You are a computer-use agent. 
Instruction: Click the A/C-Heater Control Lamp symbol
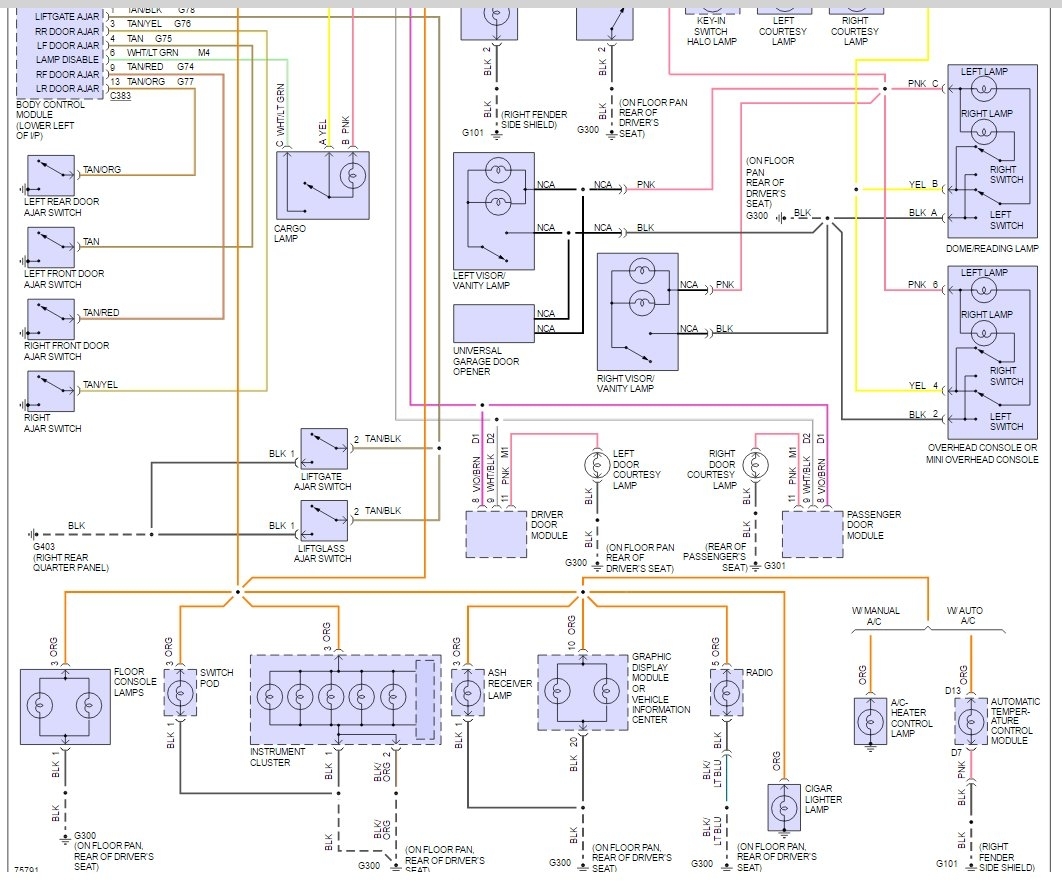click(870, 721)
